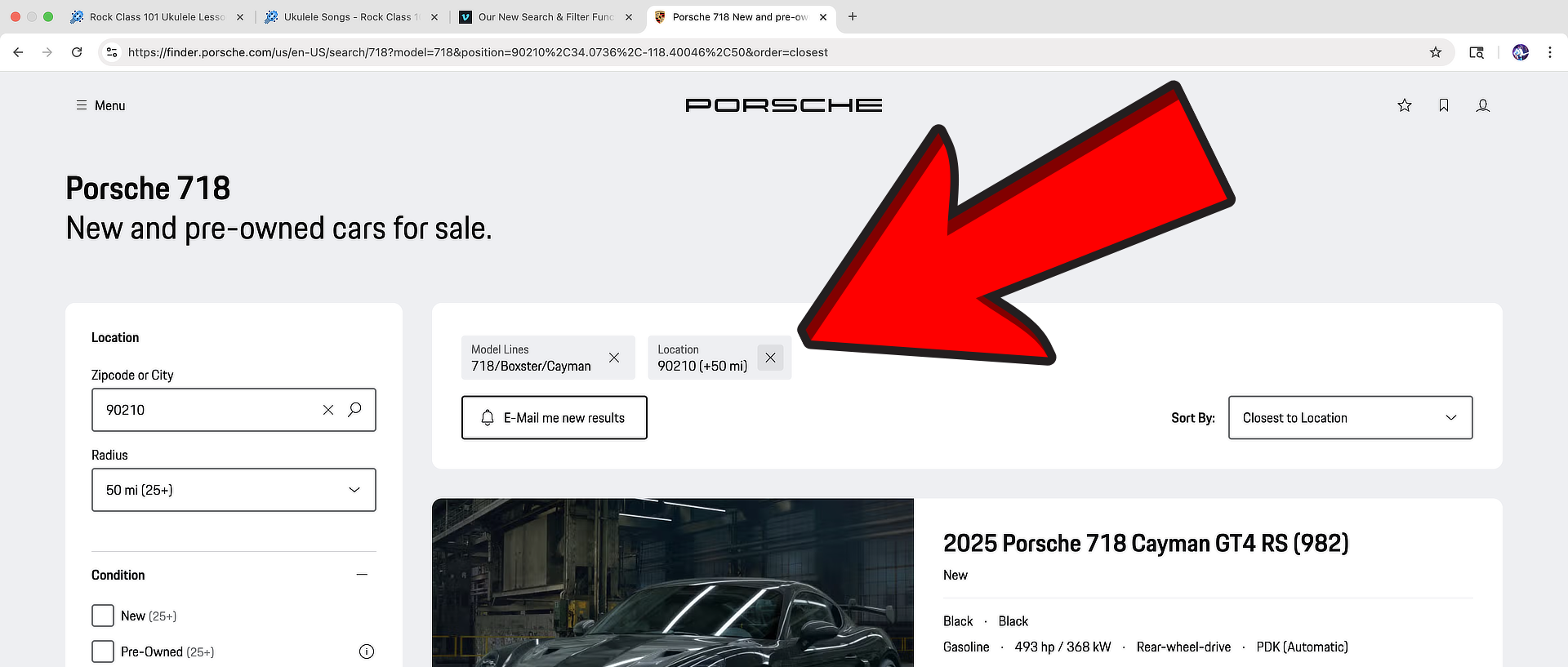
Task: Close the Our New Search & Filter tab
Action: pyautogui.click(x=629, y=17)
